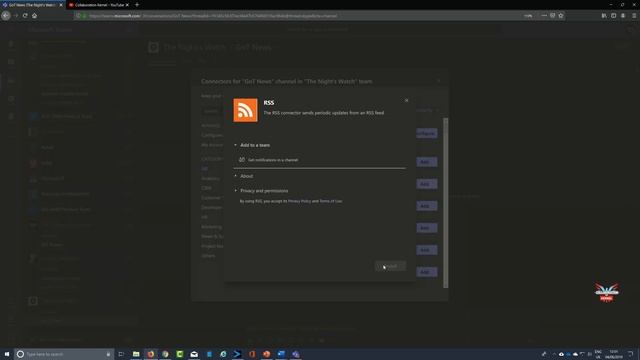Reload the current browser page
This screenshot has width=640, height=360.
(25, 16)
